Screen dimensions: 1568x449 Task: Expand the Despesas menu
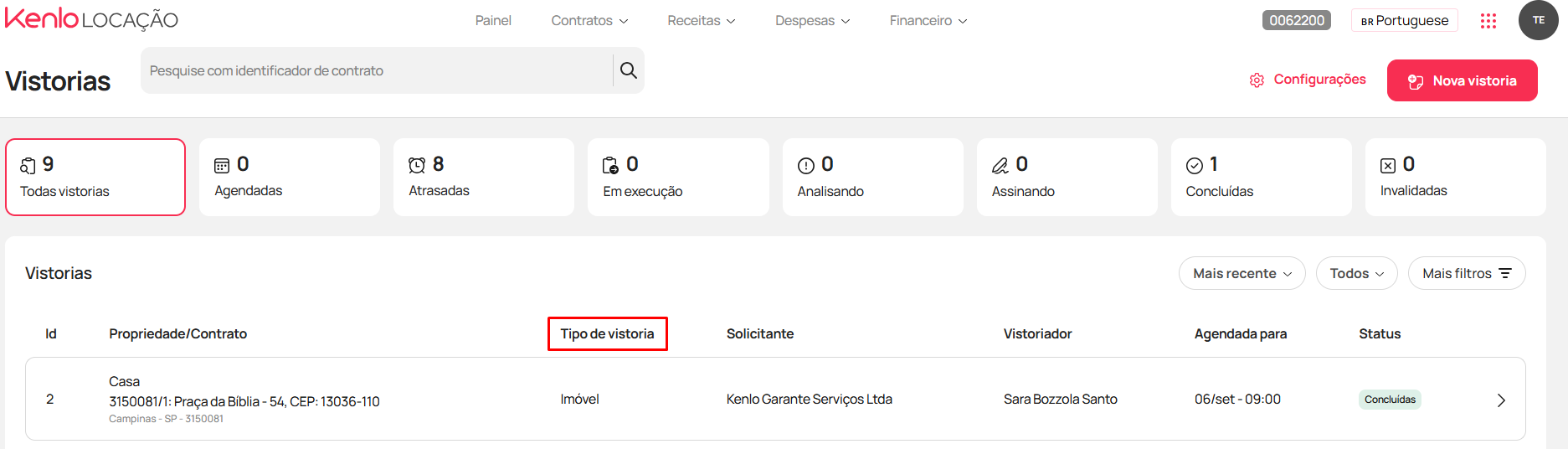(812, 21)
